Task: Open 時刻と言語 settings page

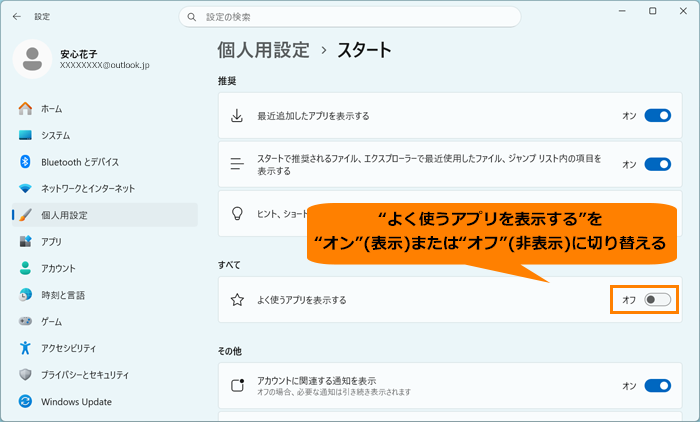Action: (x=105, y=295)
